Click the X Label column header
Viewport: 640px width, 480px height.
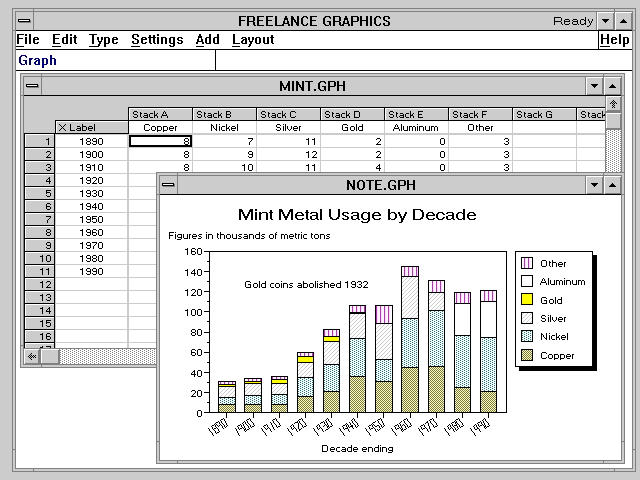[91, 127]
